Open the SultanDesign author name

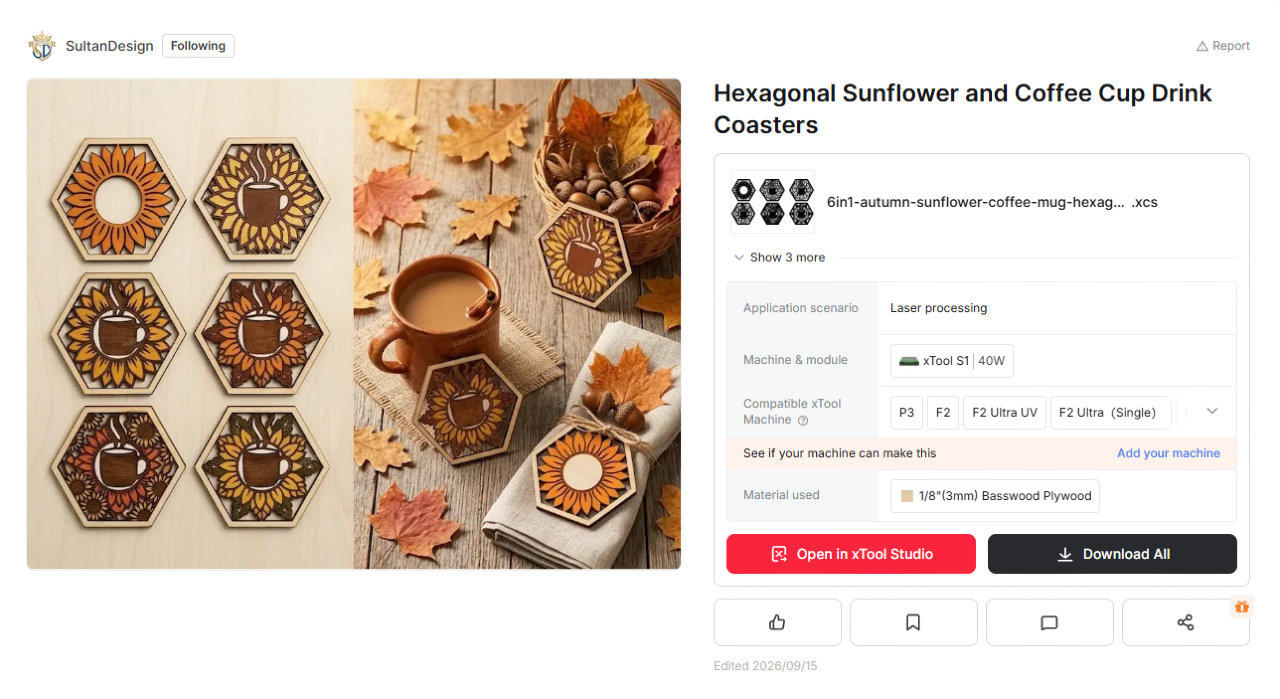coord(110,46)
